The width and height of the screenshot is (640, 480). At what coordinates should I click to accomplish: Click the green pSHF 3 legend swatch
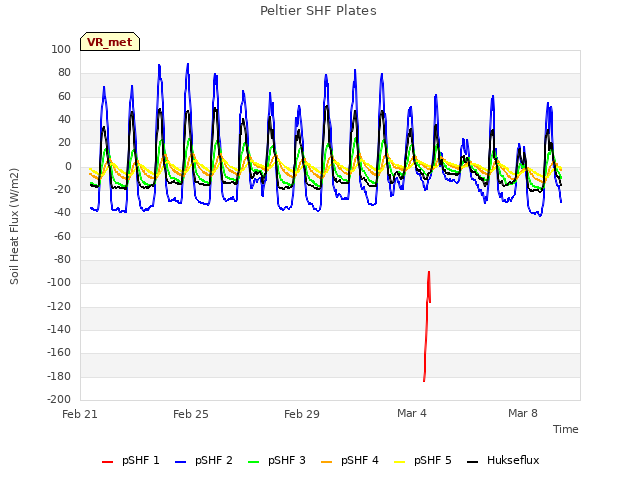coord(253,462)
